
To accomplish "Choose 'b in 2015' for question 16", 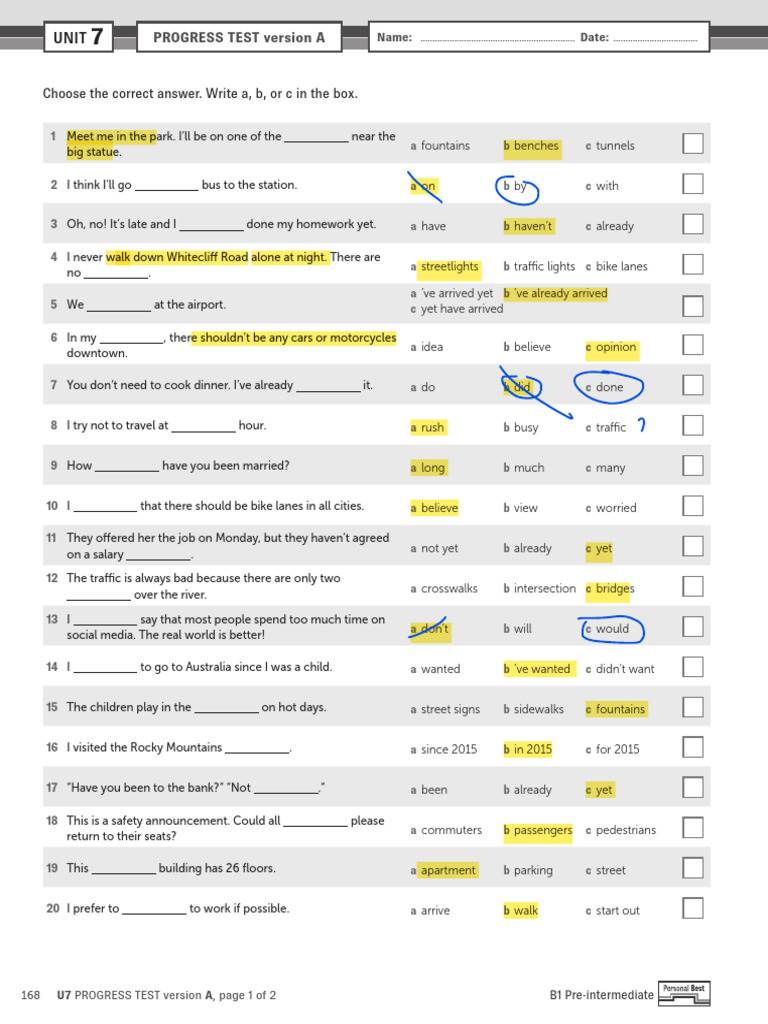I will coord(529,749).
